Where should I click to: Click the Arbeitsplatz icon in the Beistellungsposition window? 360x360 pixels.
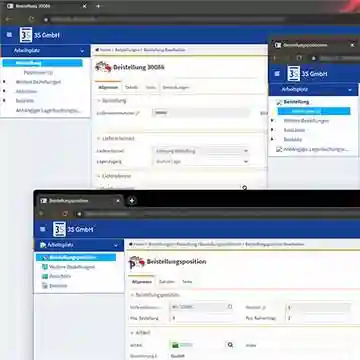pyautogui.click(x=43, y=245)
